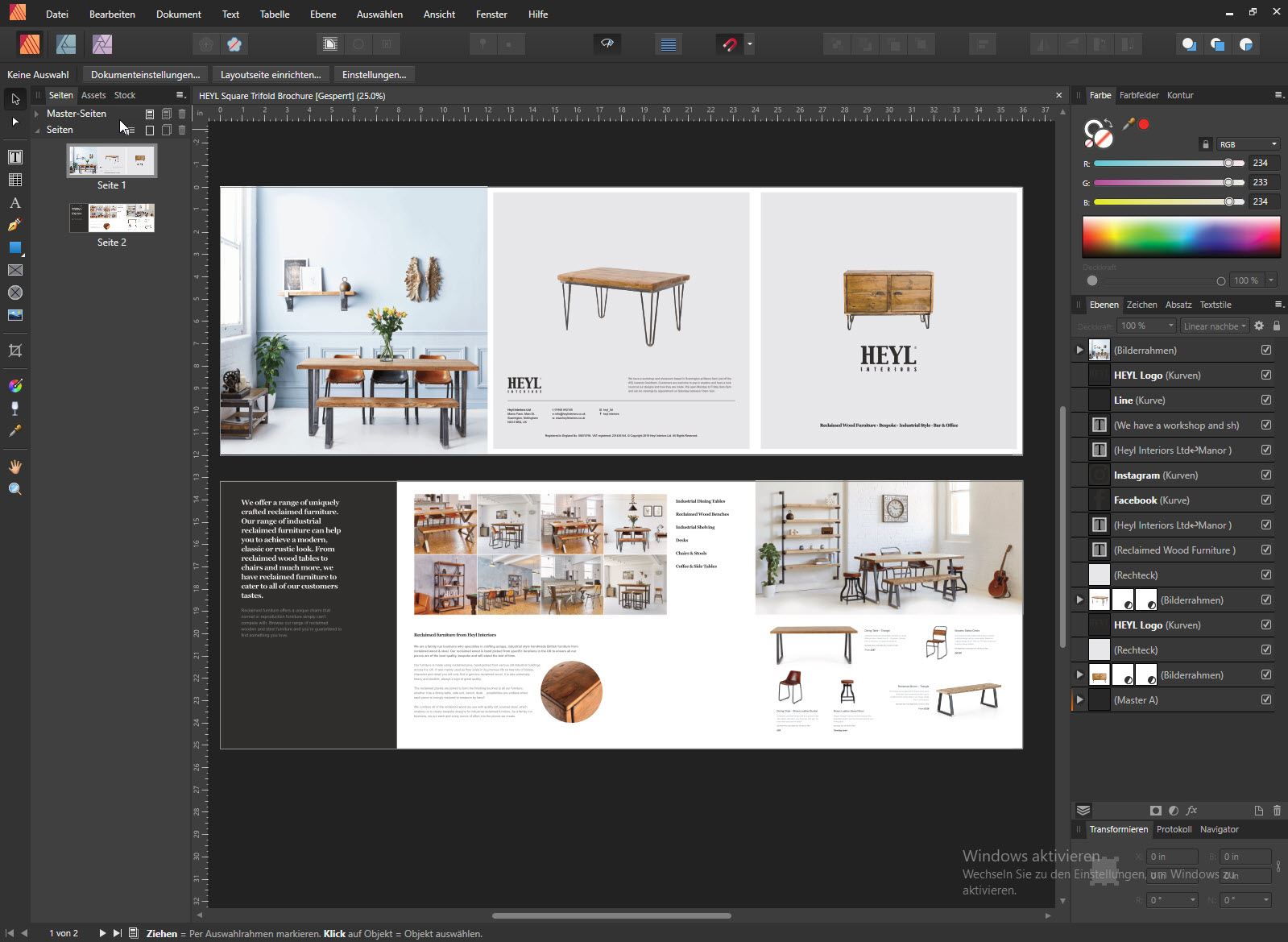Click the color picker eyedropper in Farbe panel

pyautogui.click(x=1129, y=124)
